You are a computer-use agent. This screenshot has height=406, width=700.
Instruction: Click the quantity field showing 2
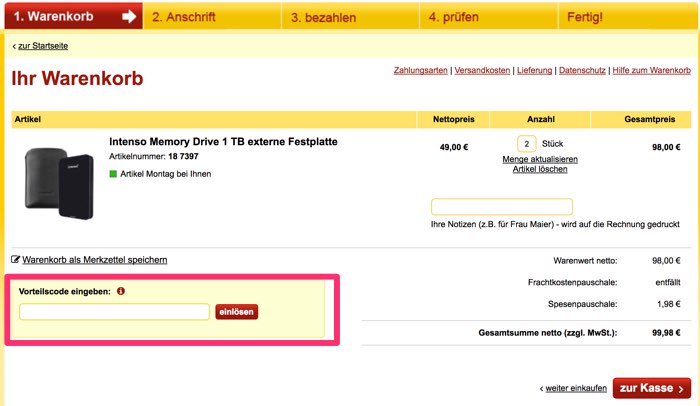click(526, 144)
